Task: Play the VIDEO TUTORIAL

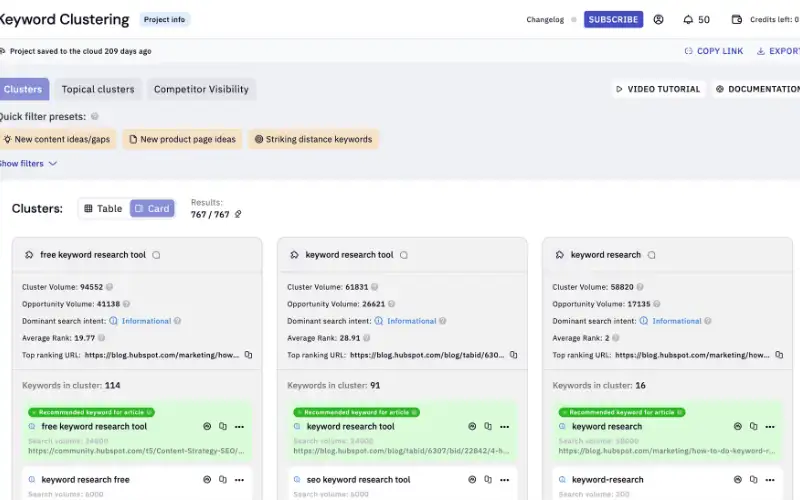Action: [x=658, y=89]
